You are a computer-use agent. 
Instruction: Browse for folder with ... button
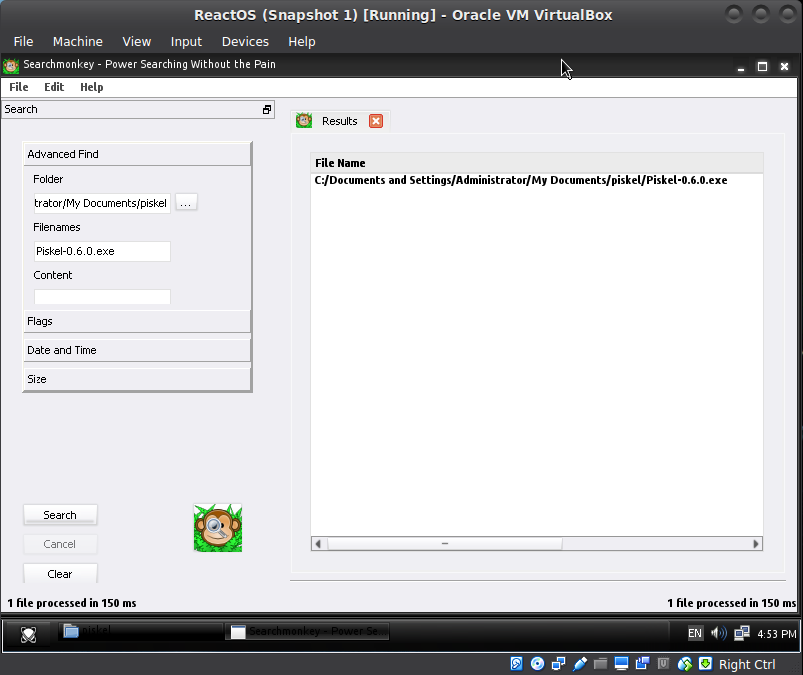186,203
